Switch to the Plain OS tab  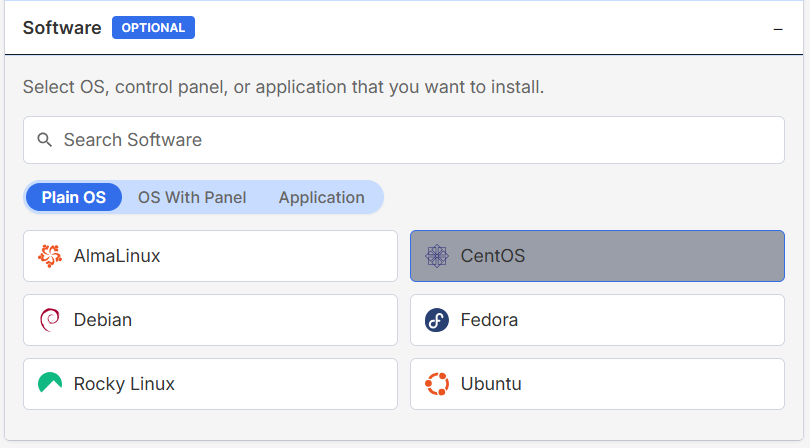tap(74, 197)
